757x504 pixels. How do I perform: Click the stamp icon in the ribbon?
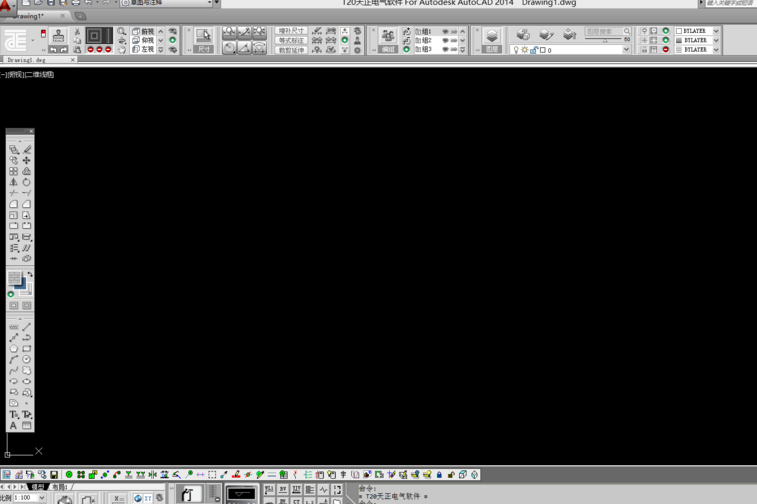[58, 35]
